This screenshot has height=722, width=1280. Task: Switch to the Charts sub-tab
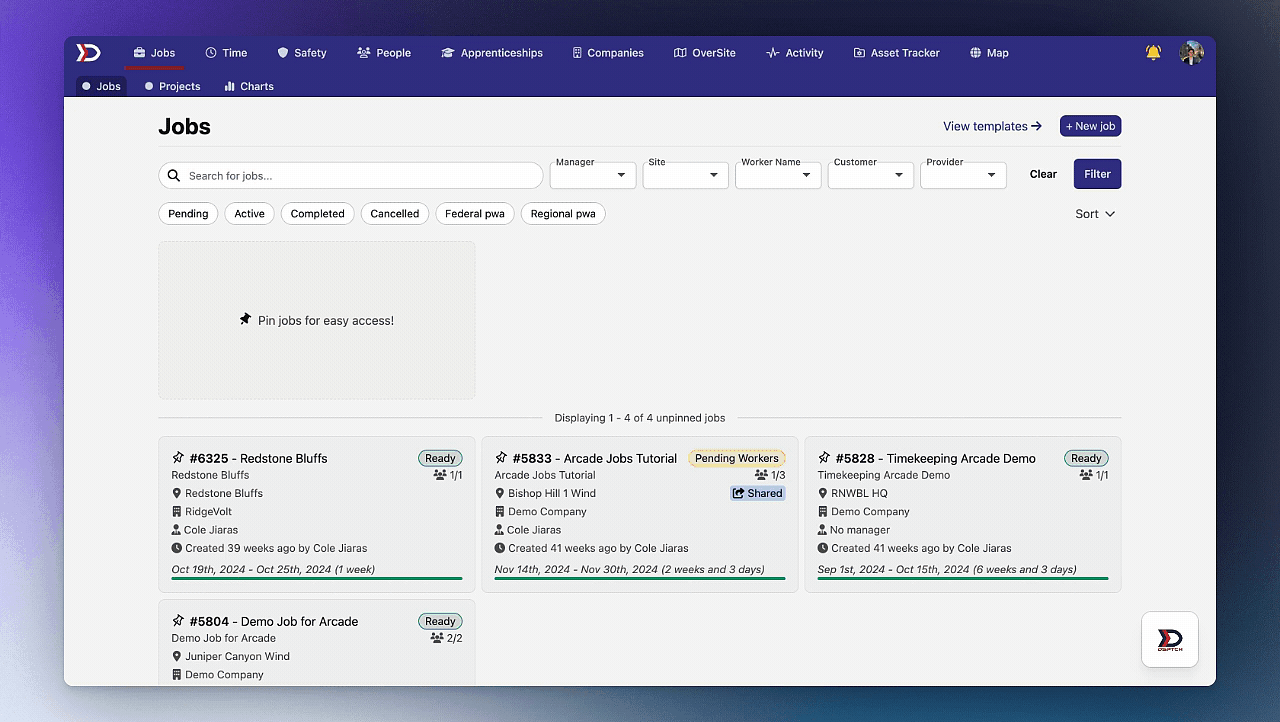(x=249, y=86)
